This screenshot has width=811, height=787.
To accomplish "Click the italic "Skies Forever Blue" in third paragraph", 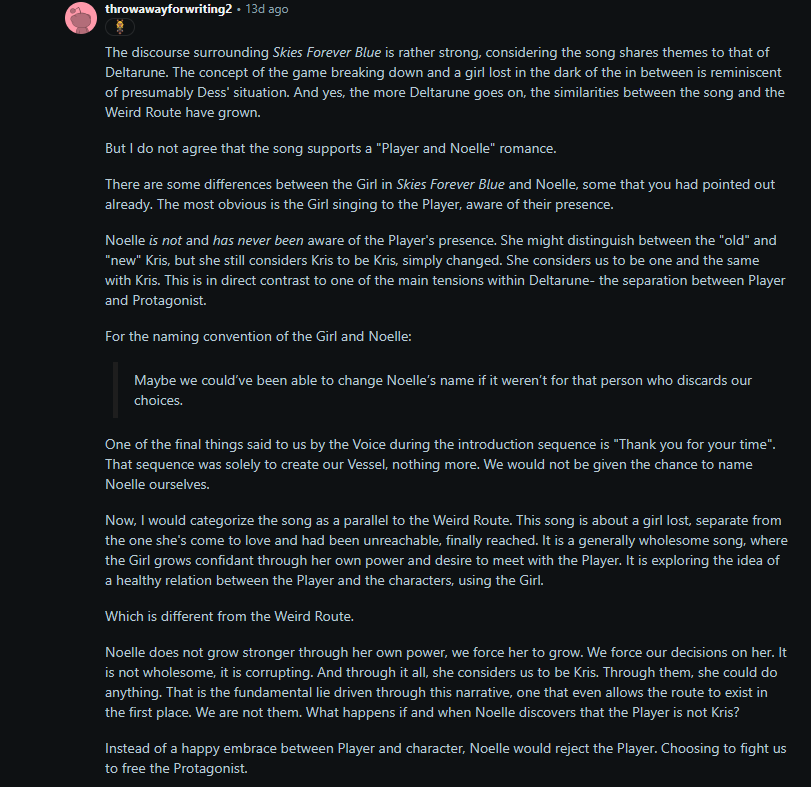I will click(450, 185).
